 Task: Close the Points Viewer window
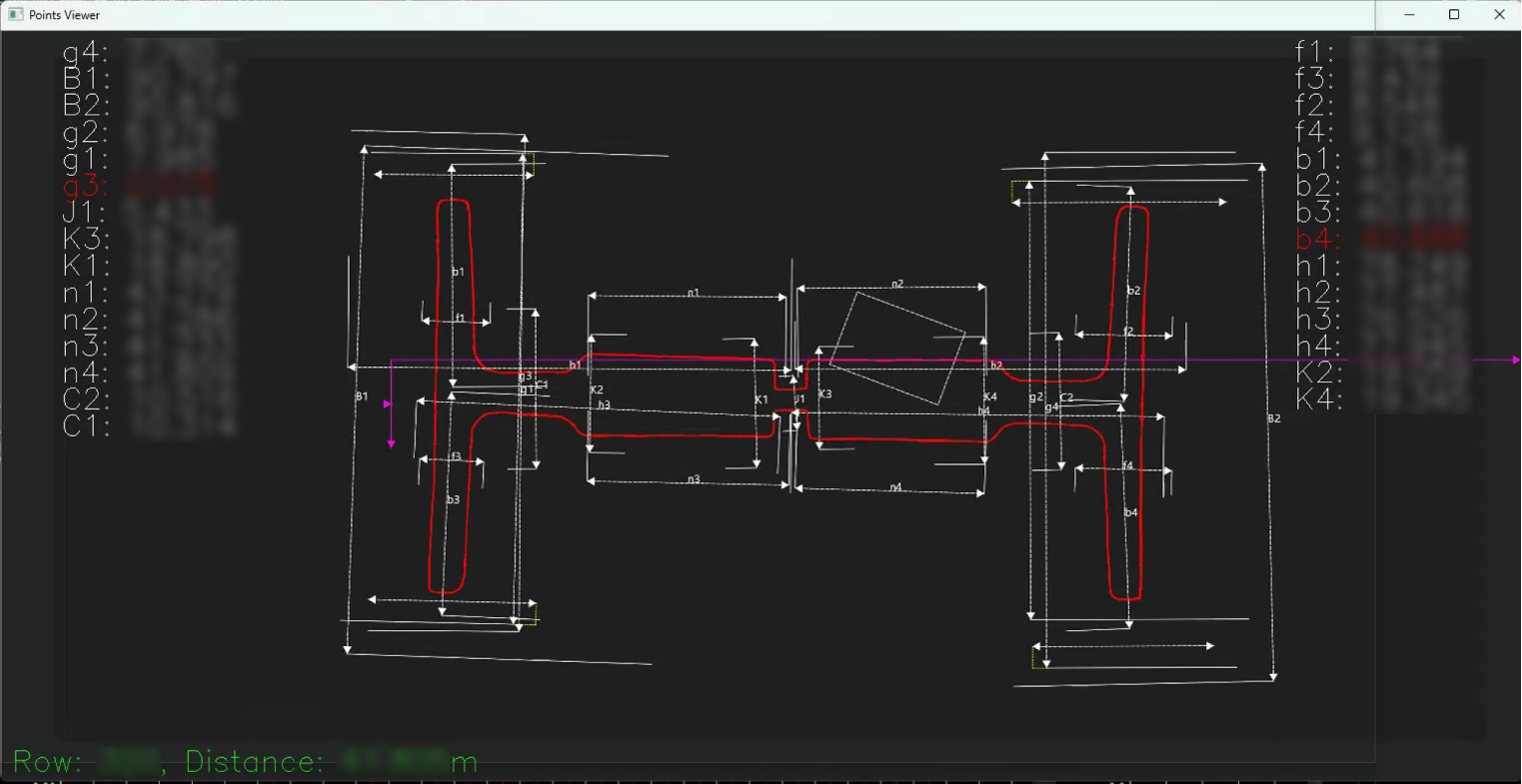1499,15
